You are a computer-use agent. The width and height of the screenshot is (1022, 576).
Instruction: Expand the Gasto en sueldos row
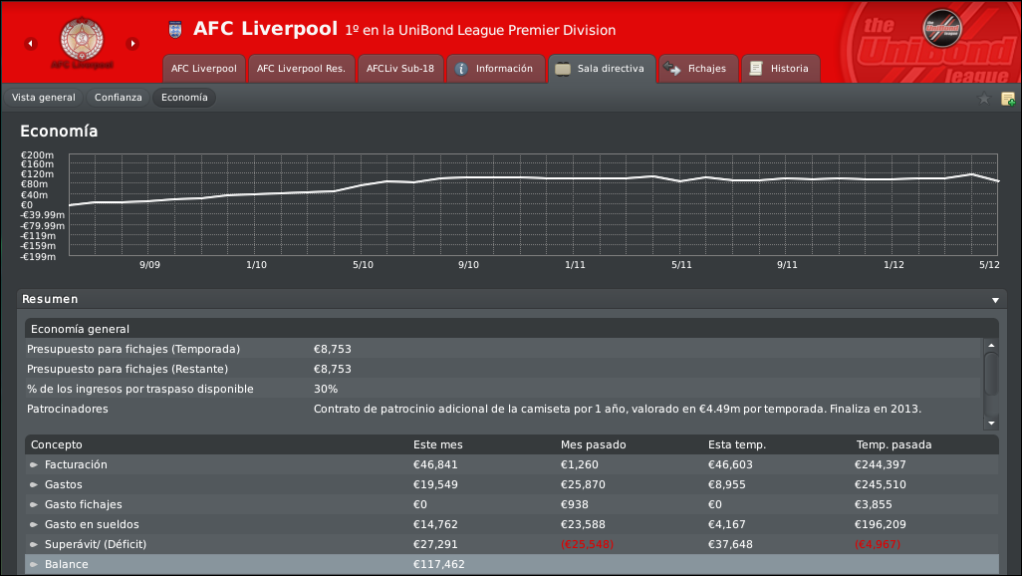point(34,525)
